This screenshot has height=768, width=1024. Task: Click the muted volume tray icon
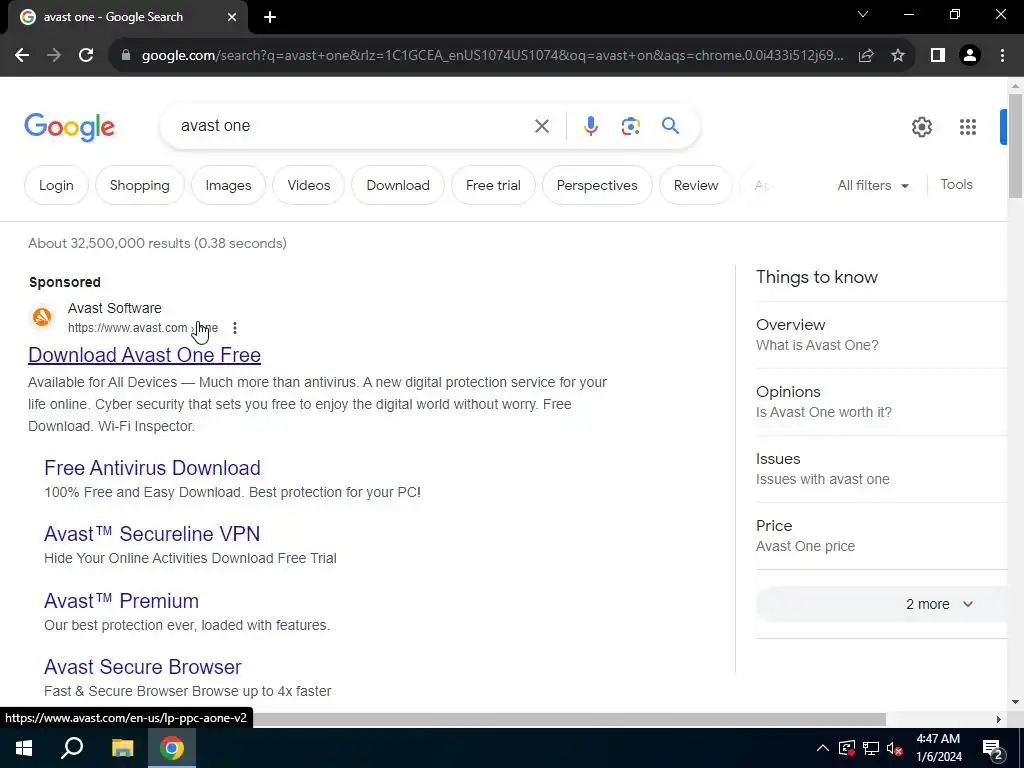pos(895,748)
